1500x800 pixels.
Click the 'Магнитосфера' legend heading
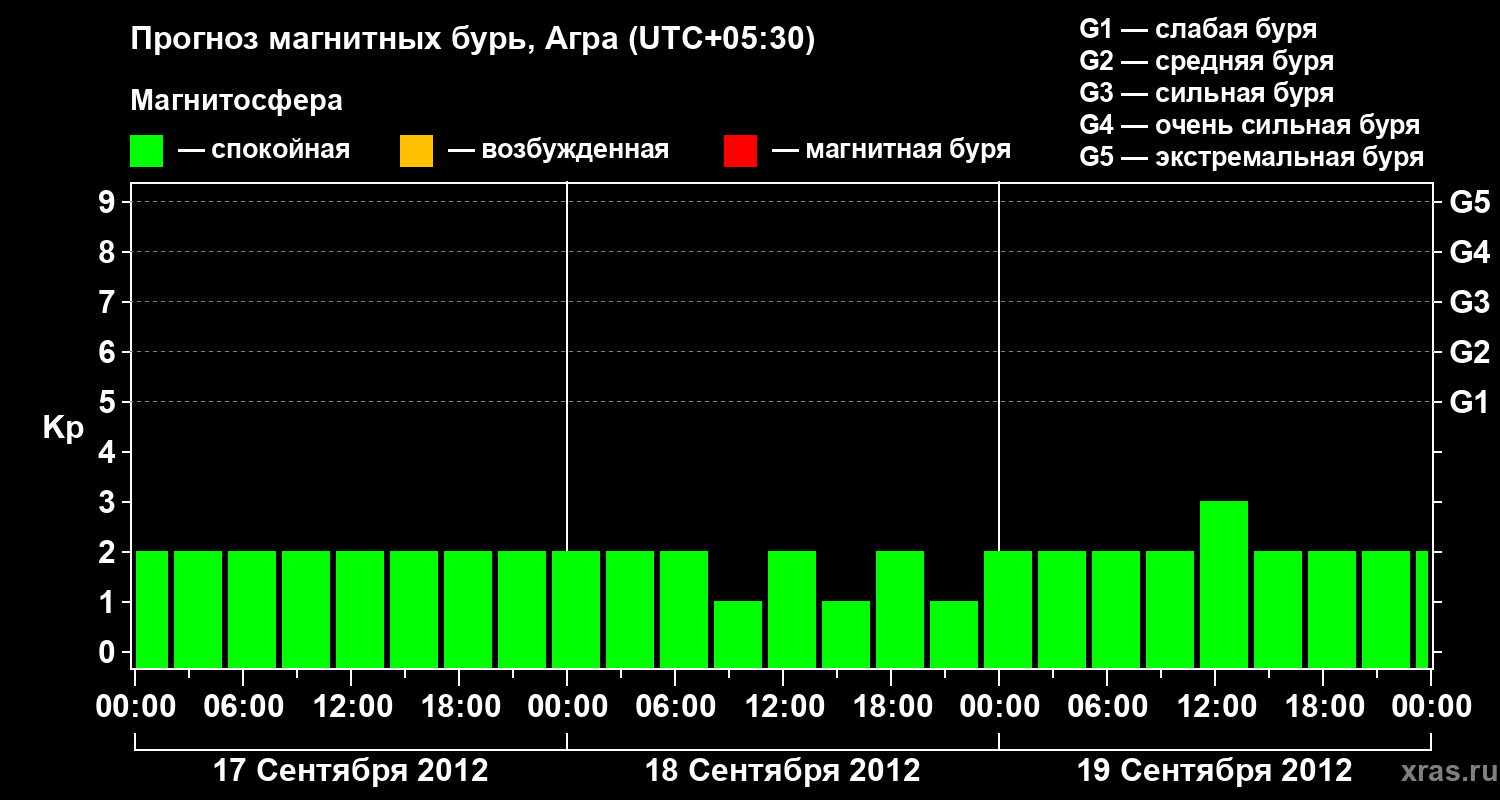236,101
